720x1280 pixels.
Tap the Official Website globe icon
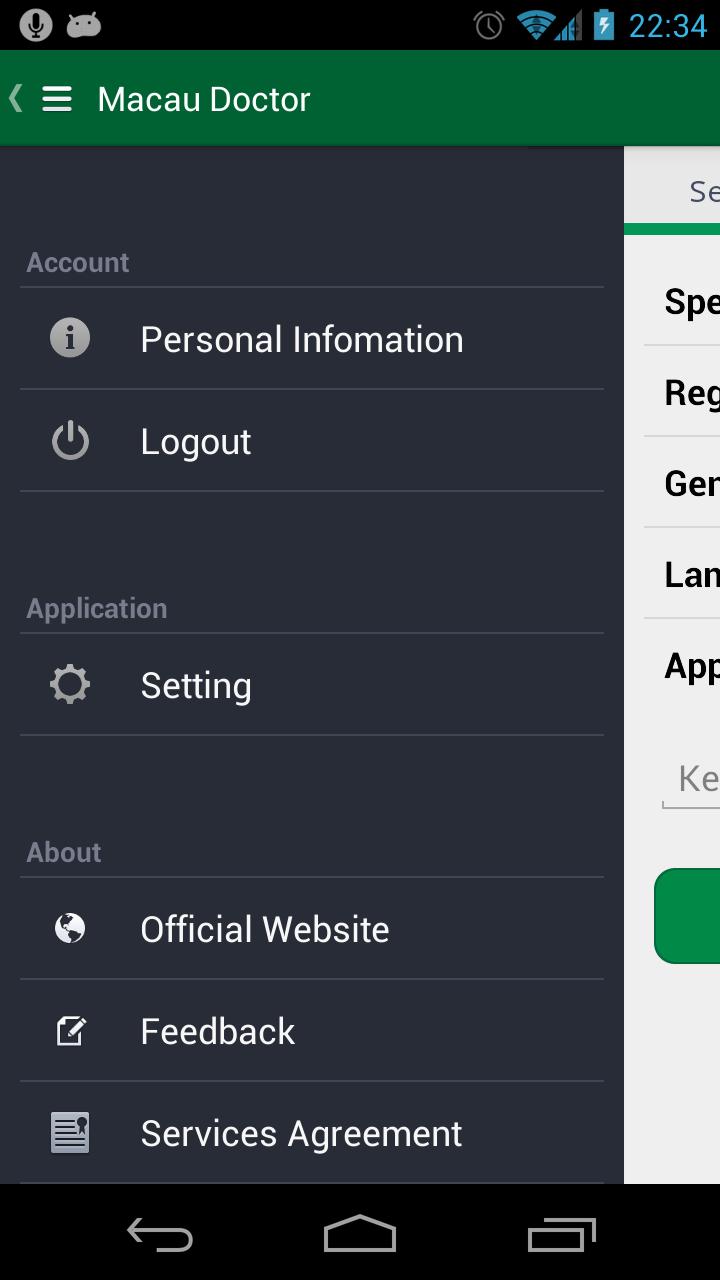click(70, 929)
